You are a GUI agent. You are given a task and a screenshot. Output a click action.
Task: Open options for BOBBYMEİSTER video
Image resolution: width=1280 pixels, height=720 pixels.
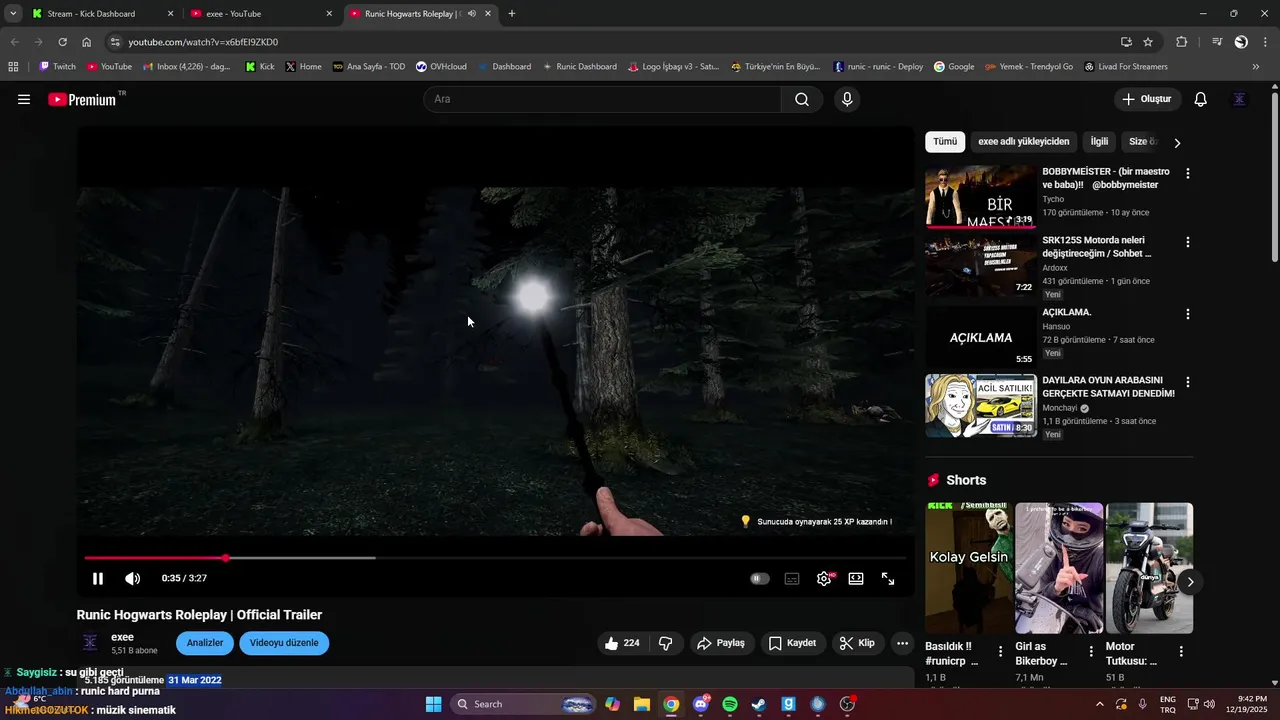coord(1188,174)
